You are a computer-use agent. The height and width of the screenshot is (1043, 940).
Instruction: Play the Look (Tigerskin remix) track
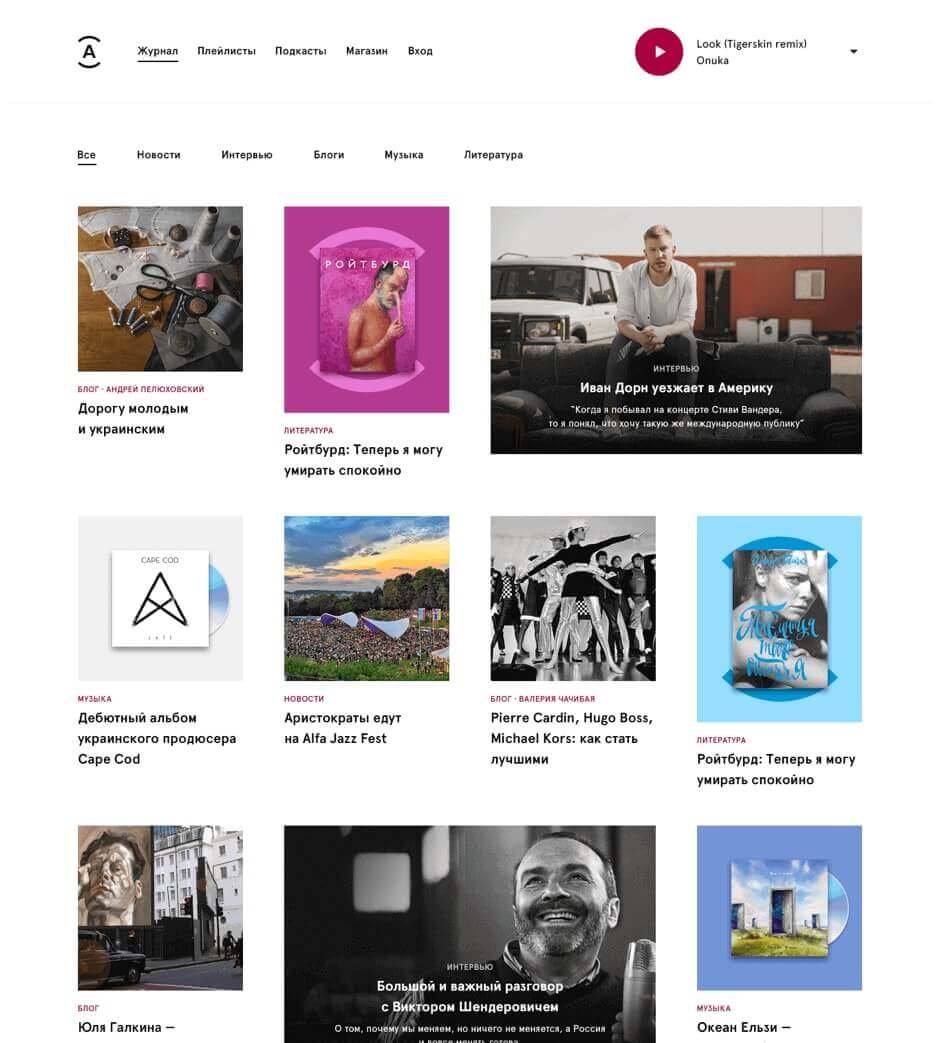tap(659, 52)
